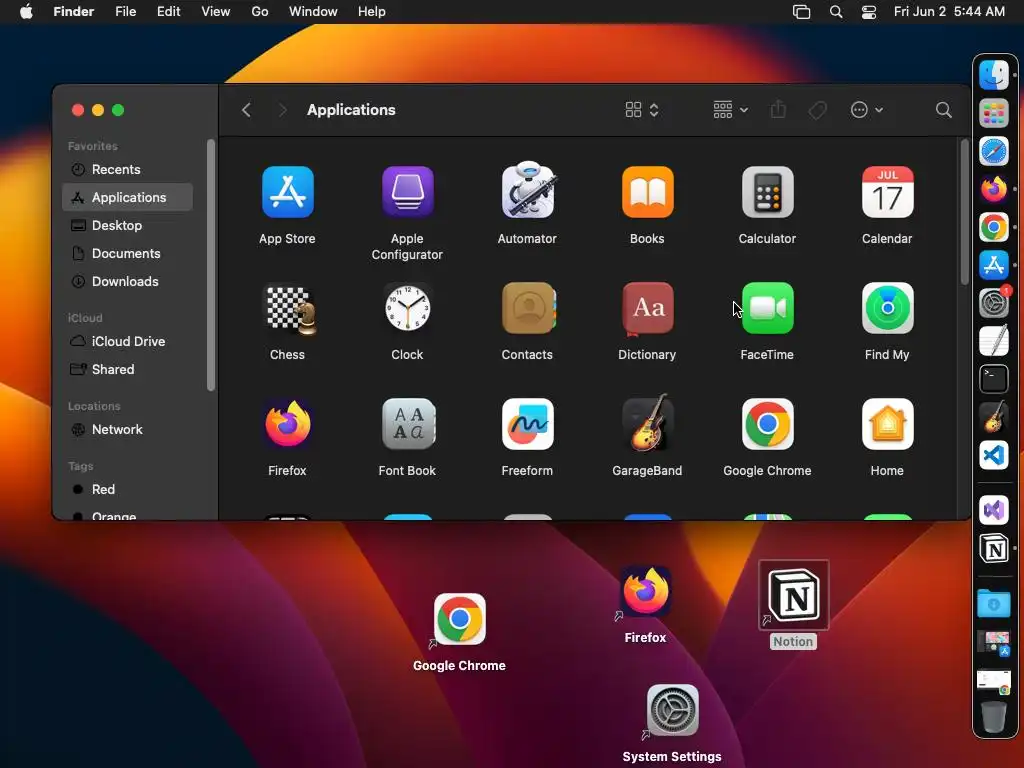Select the Calendar app icon
Viewport: 1024px width, 768px height.
click(x=888, y=192)
